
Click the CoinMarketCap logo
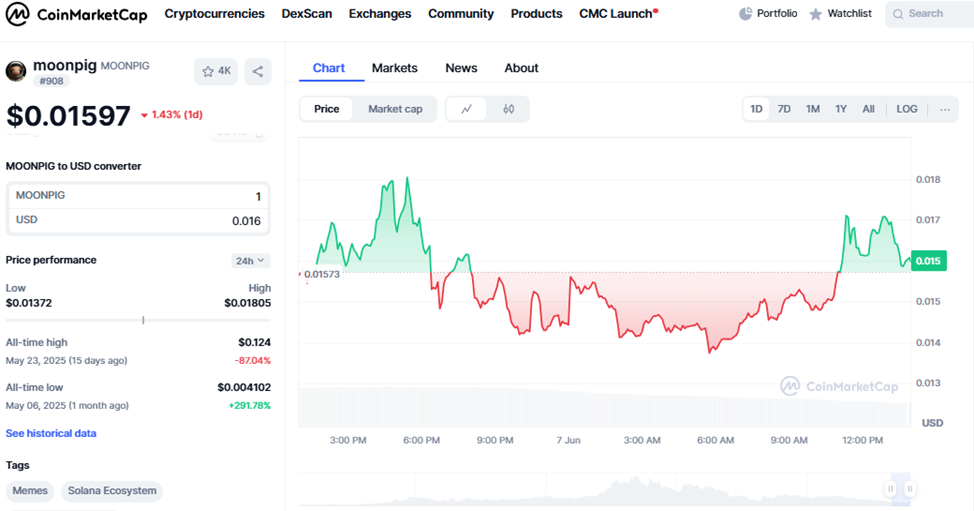click(x=76, y=14)
